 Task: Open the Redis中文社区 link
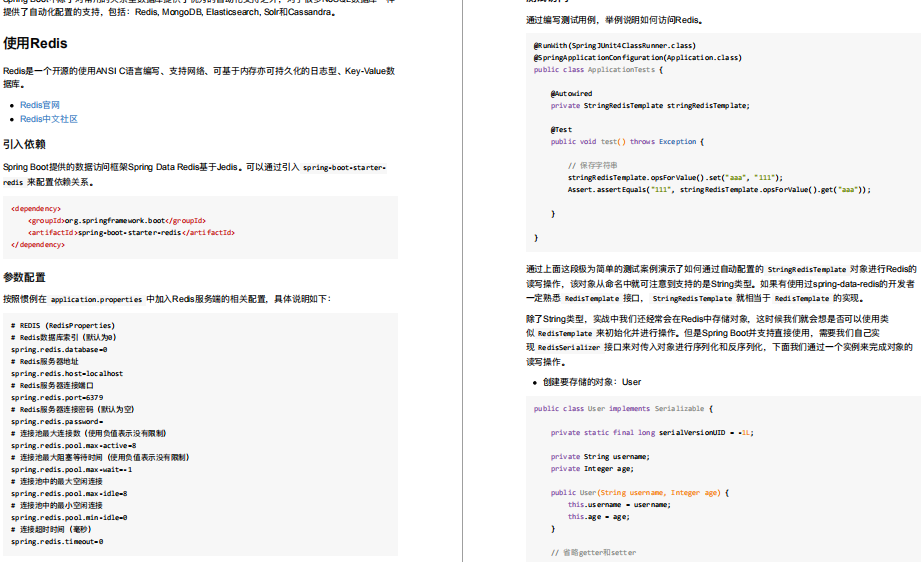point(49,119)
